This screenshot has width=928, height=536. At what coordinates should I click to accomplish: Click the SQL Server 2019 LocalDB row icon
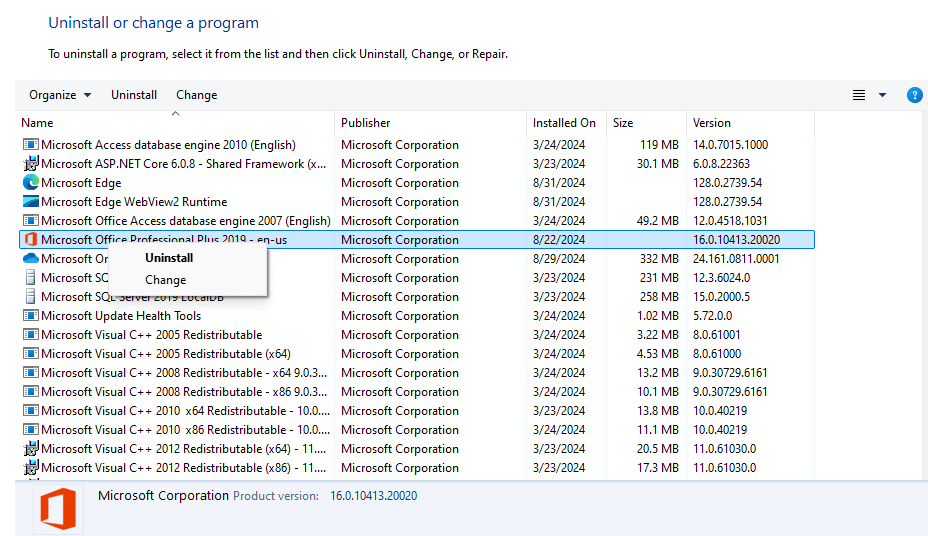31,296
